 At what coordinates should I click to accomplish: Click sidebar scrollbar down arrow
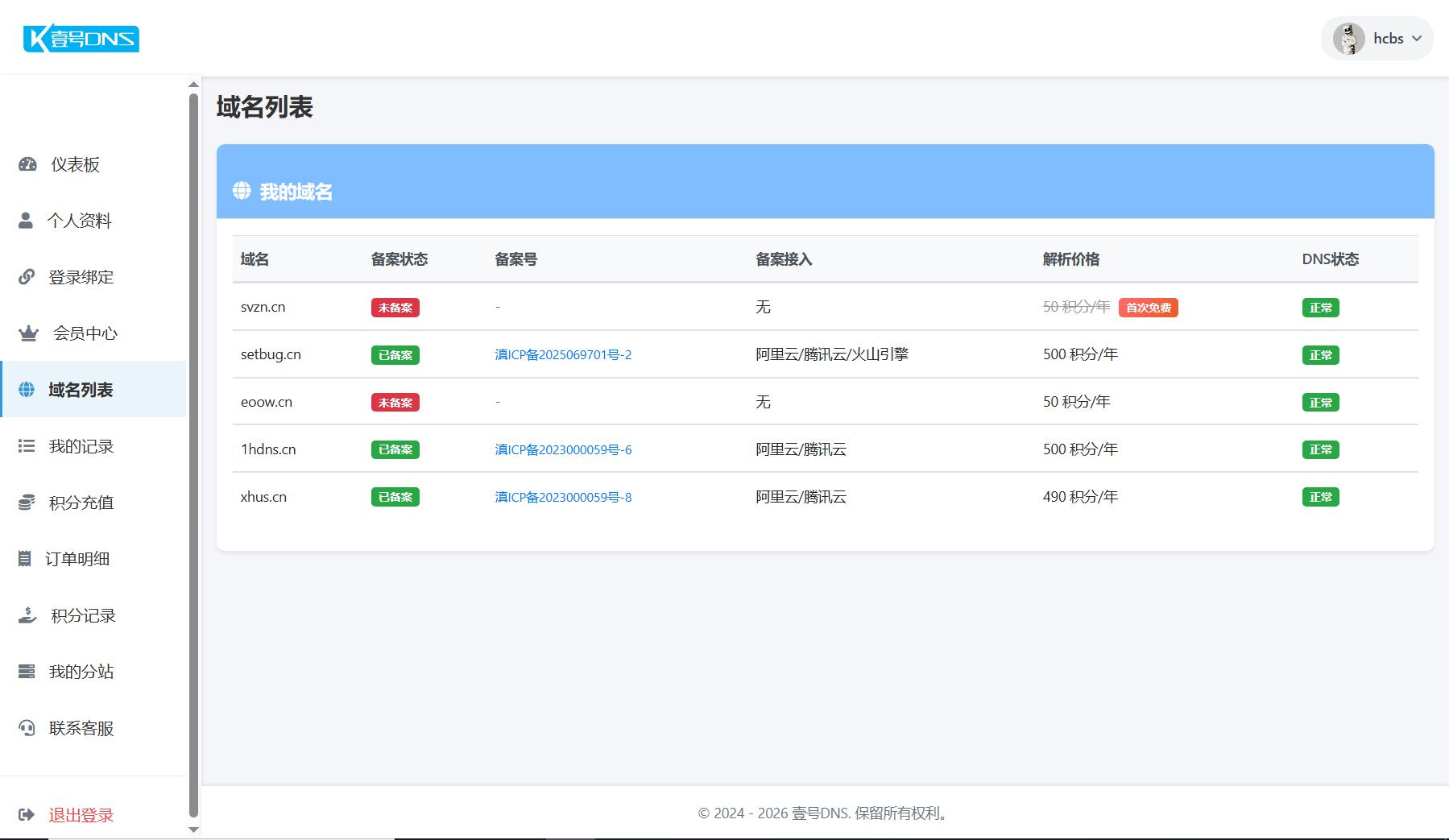[193, 830]
